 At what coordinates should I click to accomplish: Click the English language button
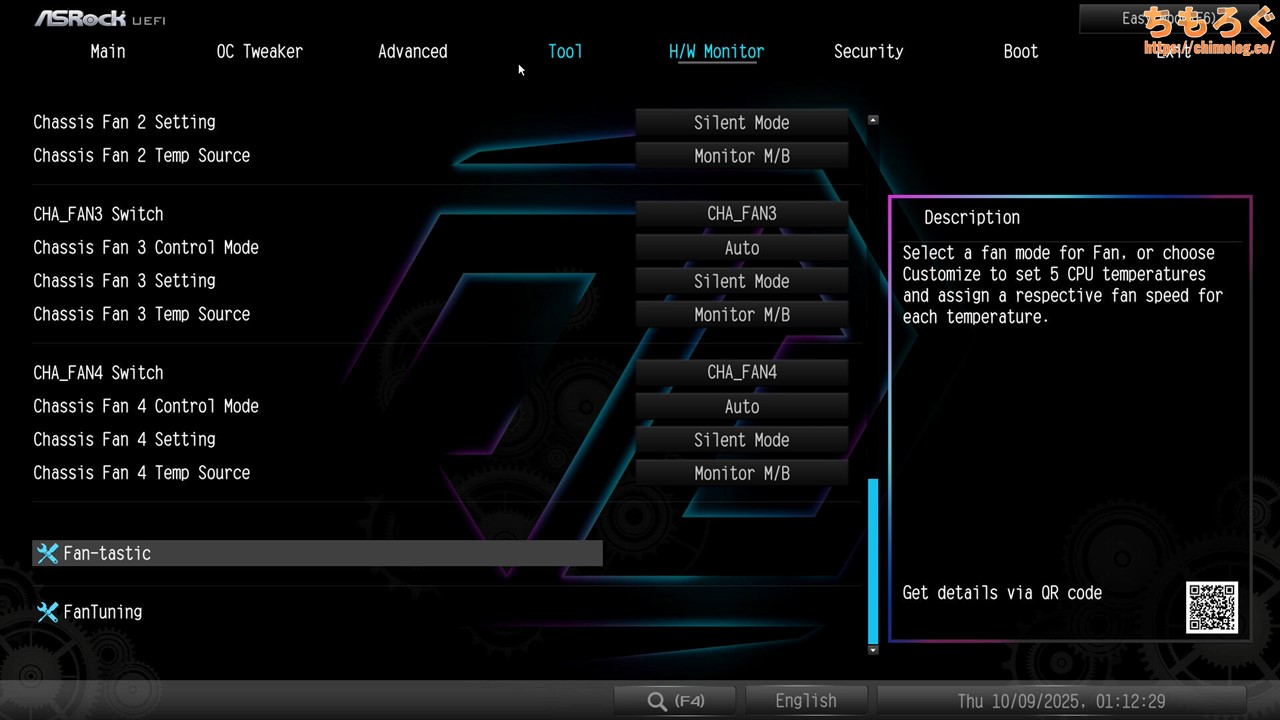pos(806,702)
